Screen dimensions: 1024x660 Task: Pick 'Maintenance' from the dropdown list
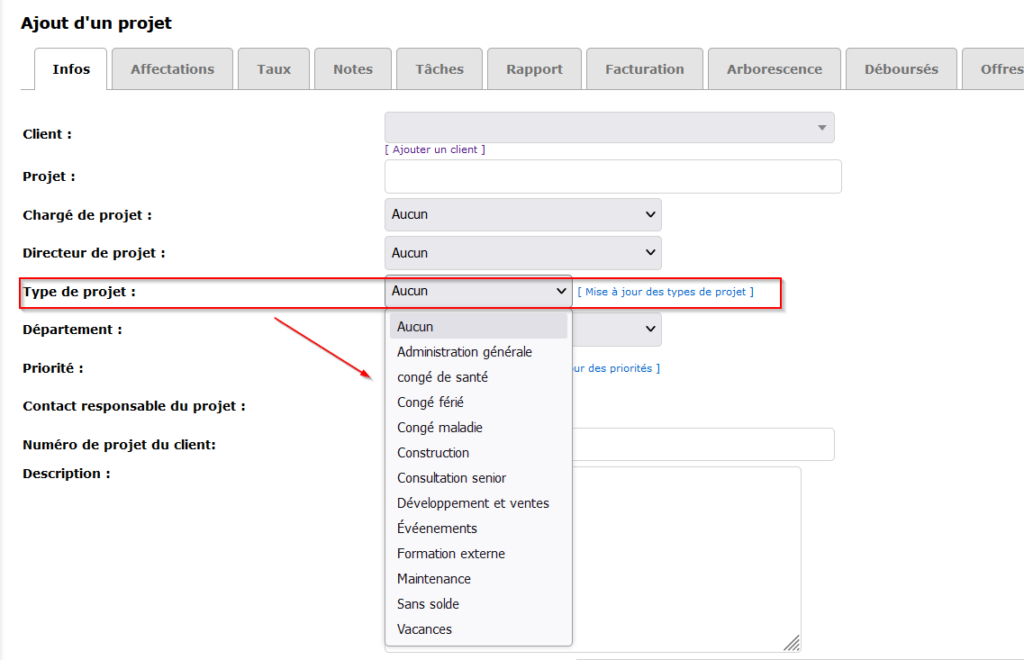coord(434,579)
